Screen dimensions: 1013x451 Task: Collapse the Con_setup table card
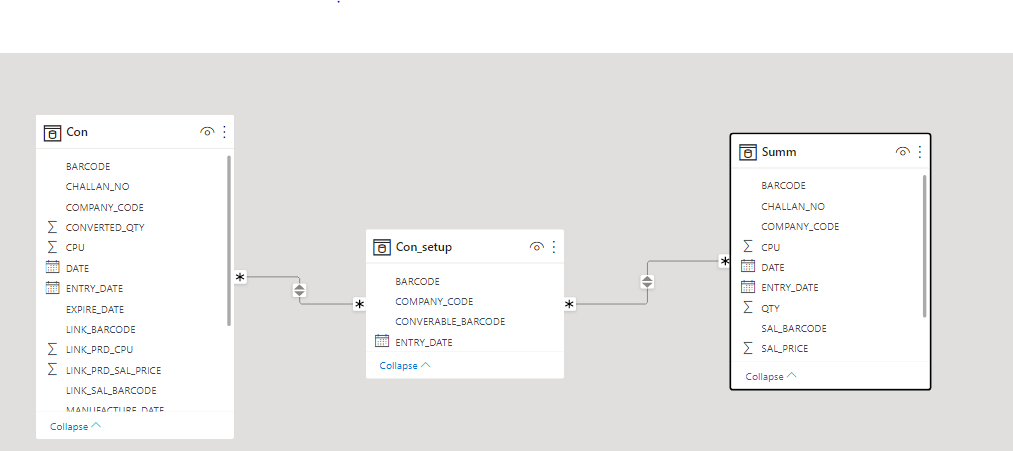click(x=405, y=366)
